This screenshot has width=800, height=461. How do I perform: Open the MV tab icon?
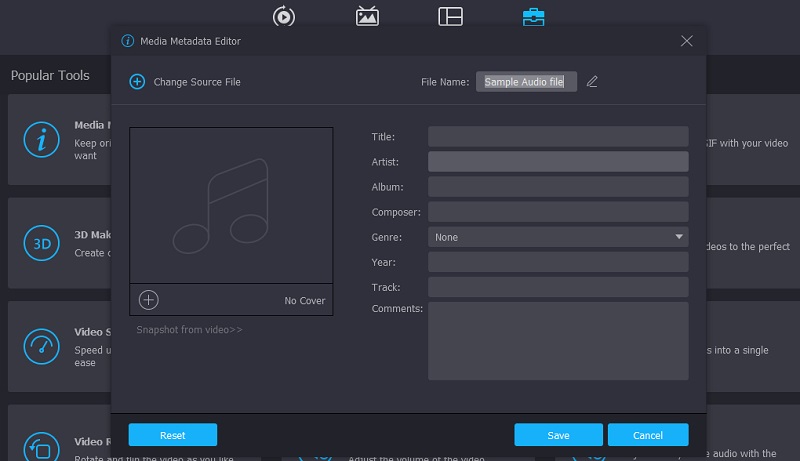[367, 16]
